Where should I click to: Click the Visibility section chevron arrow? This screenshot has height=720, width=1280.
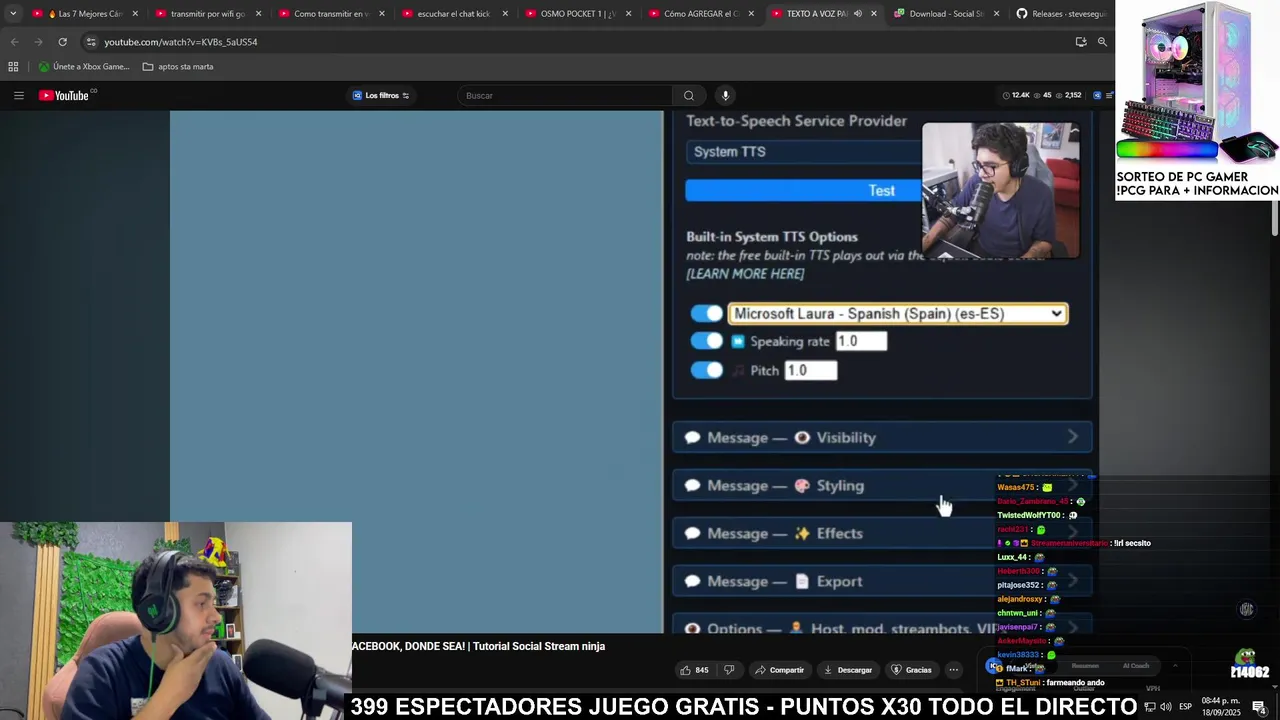[1073, 437]
